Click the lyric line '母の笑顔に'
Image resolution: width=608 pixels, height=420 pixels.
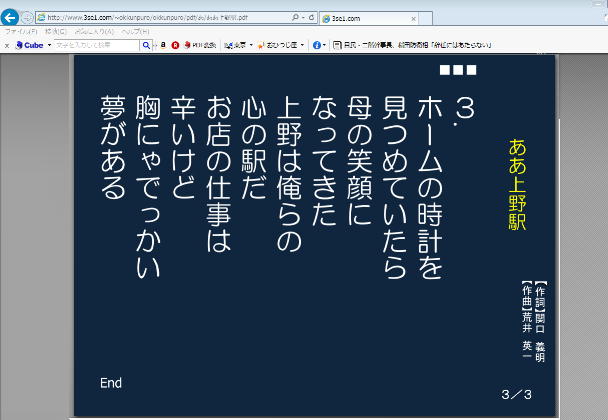[x=359, y=161]
